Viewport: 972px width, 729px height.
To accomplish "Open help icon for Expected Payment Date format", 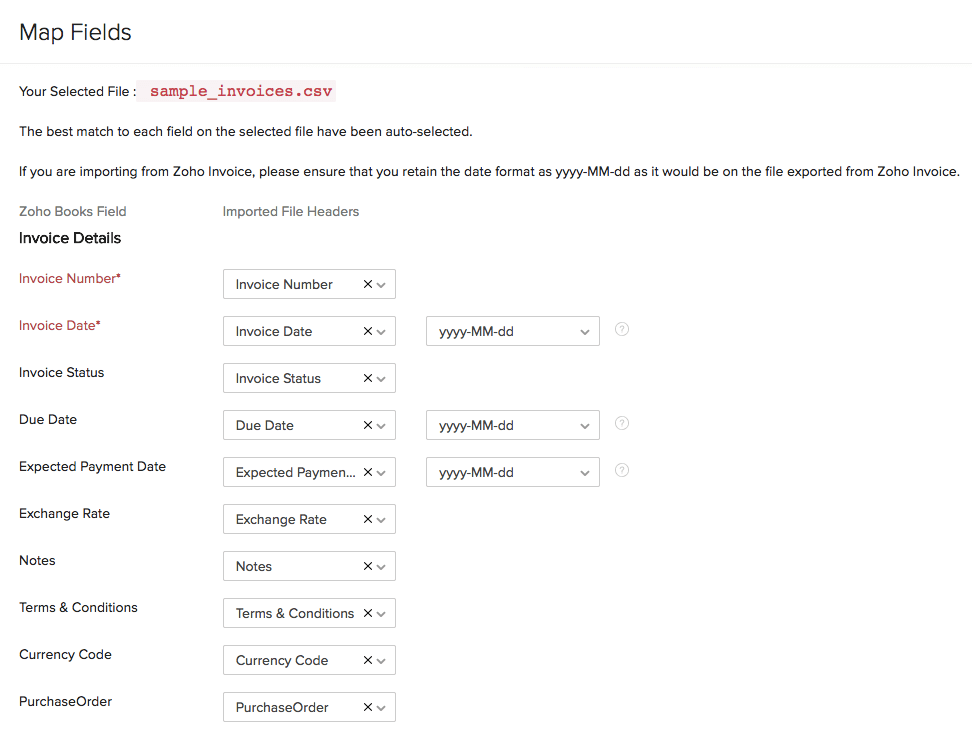I will point(622,470).
